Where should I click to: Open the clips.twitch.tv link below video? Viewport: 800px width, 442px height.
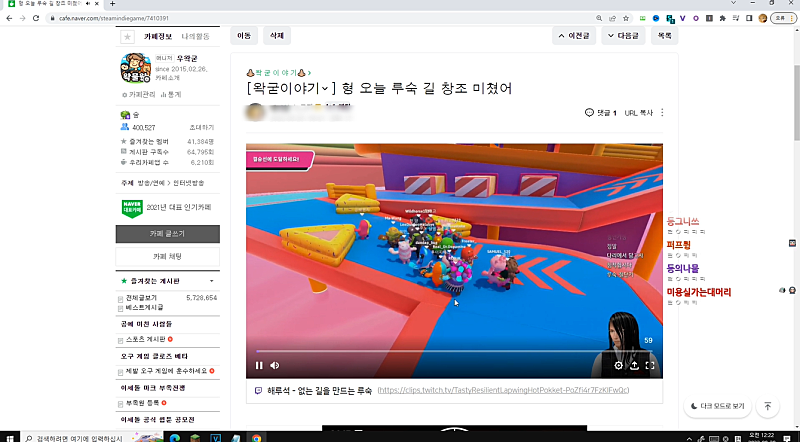503,390
